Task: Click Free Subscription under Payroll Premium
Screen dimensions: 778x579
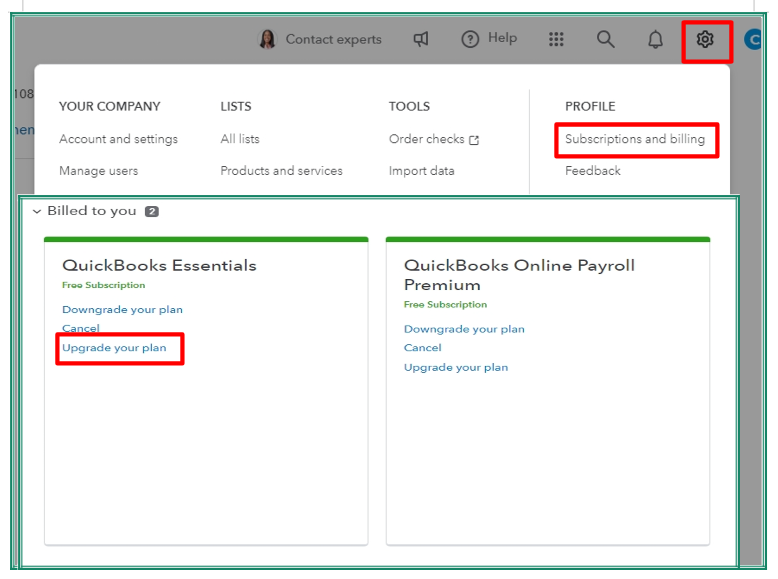Action: pos(445,305)
